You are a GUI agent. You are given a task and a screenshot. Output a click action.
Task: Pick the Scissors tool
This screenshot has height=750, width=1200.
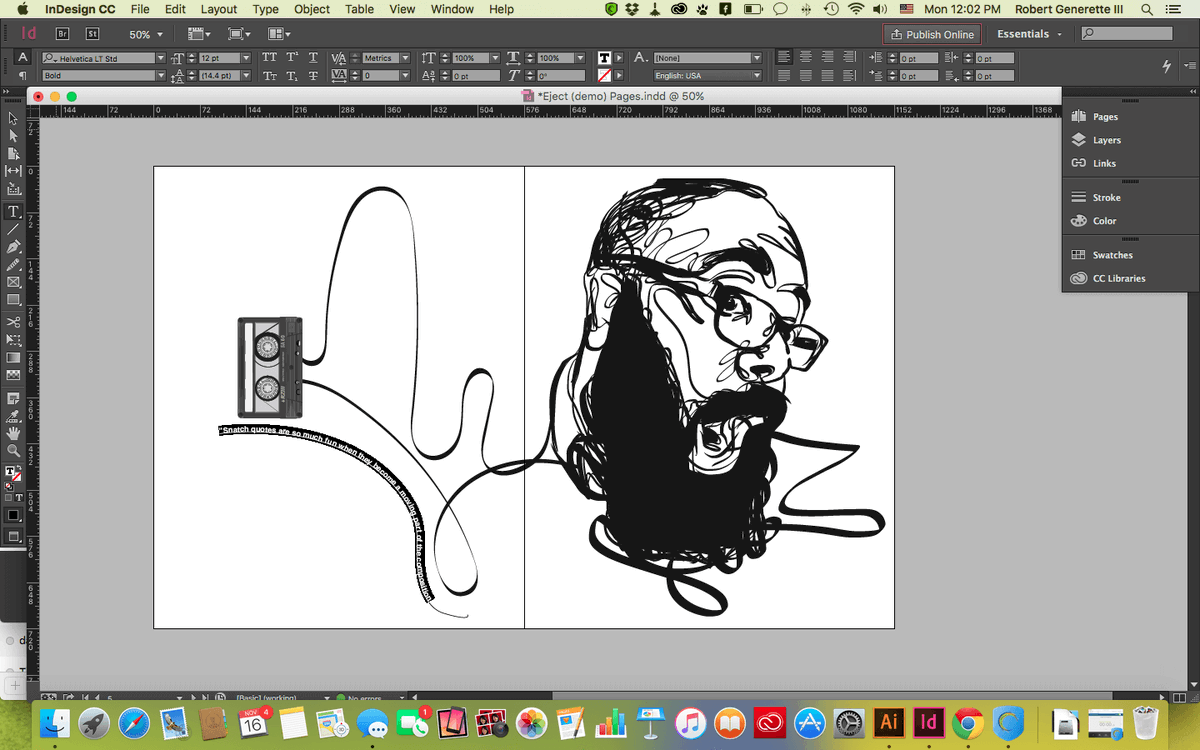point(14,322)
